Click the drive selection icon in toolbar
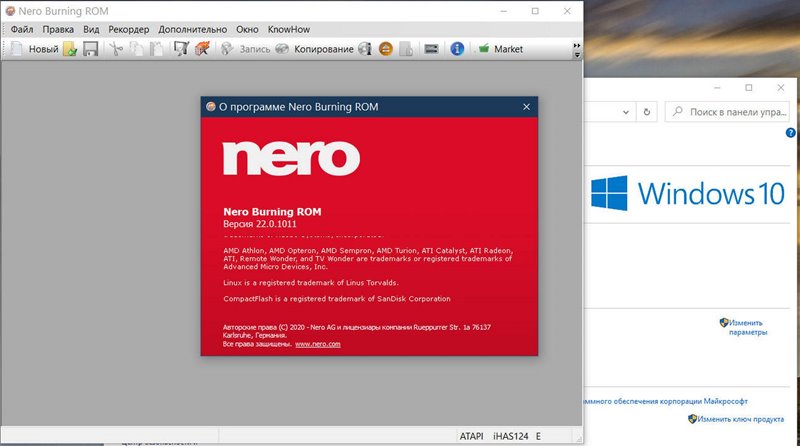This screenshot has width=800, height=446. click(x=431, y=48)
